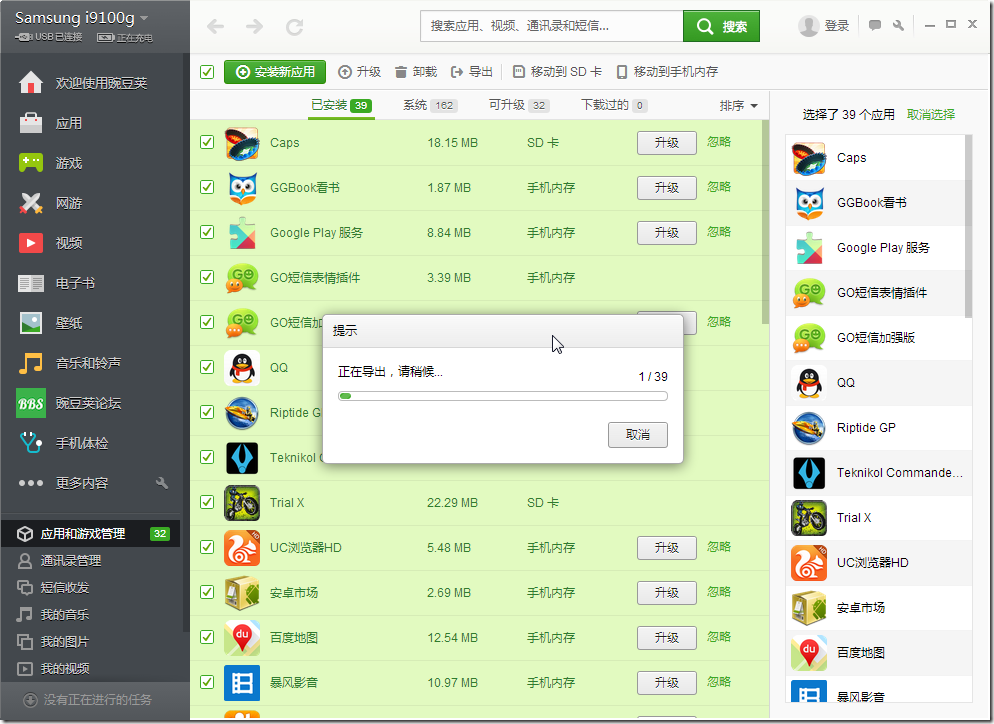Click the 取消选择 link
This screenshot has width=994, height=724.
930,114
